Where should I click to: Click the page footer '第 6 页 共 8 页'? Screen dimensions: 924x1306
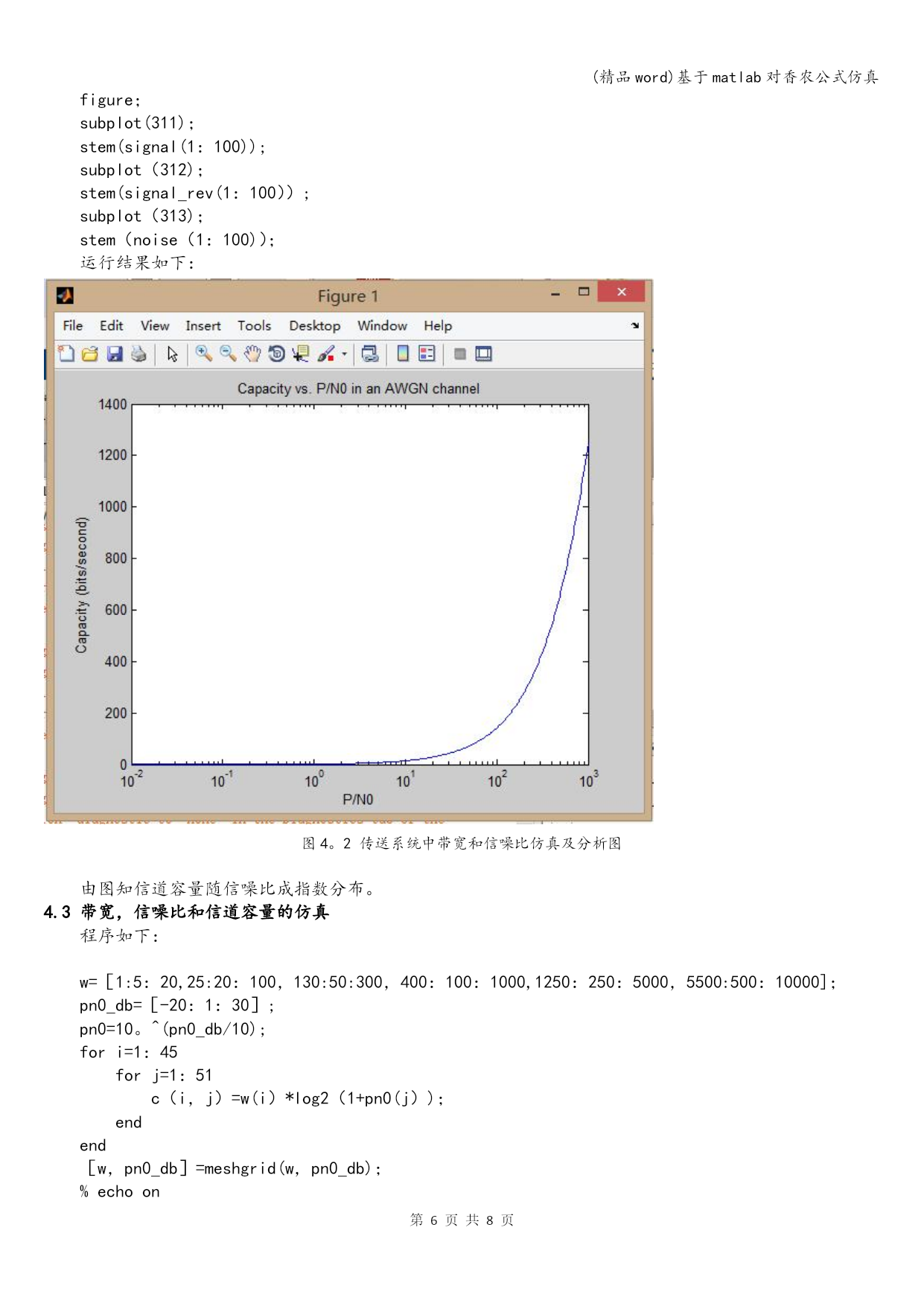(462, 1220)
